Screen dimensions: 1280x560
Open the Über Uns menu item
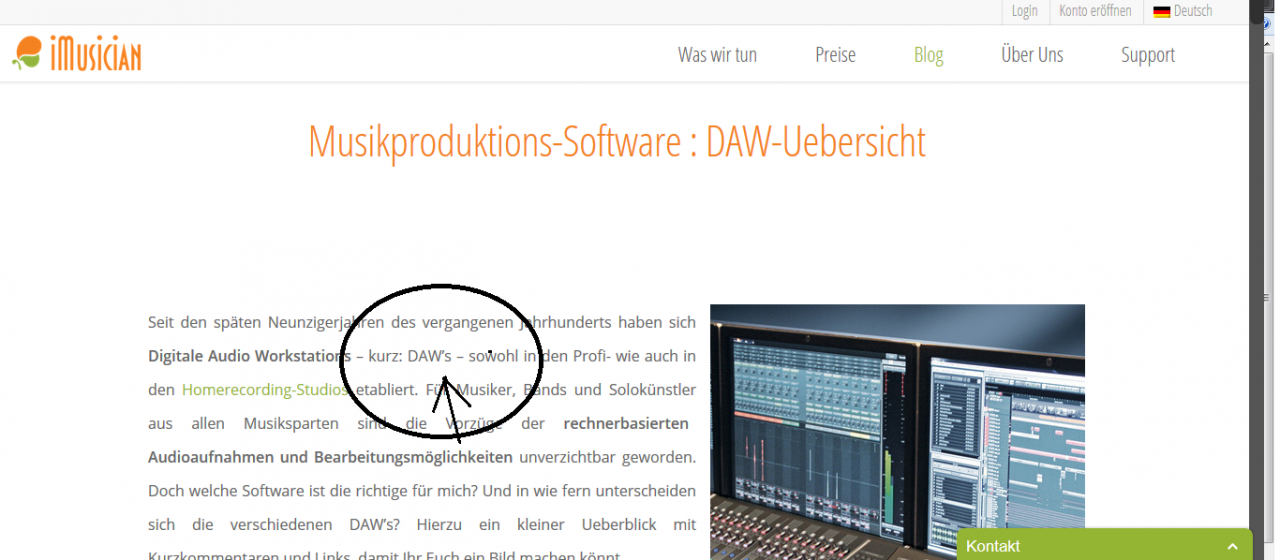[1032, 54]
